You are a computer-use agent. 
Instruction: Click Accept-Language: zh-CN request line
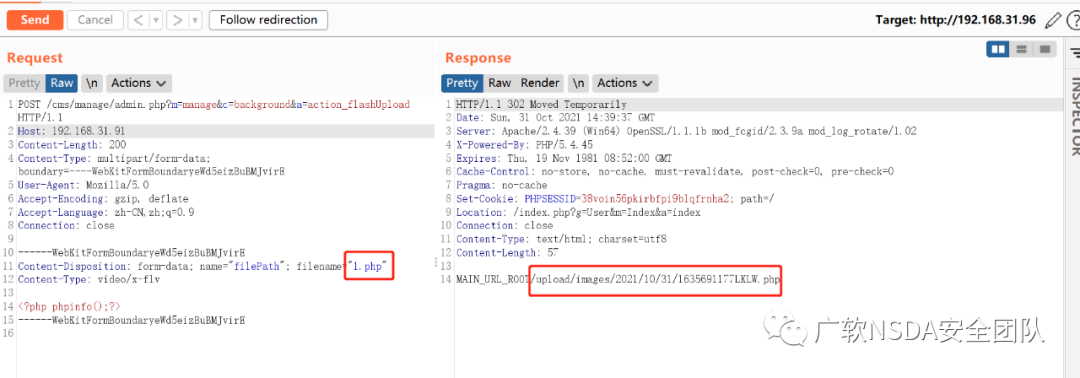105,211
